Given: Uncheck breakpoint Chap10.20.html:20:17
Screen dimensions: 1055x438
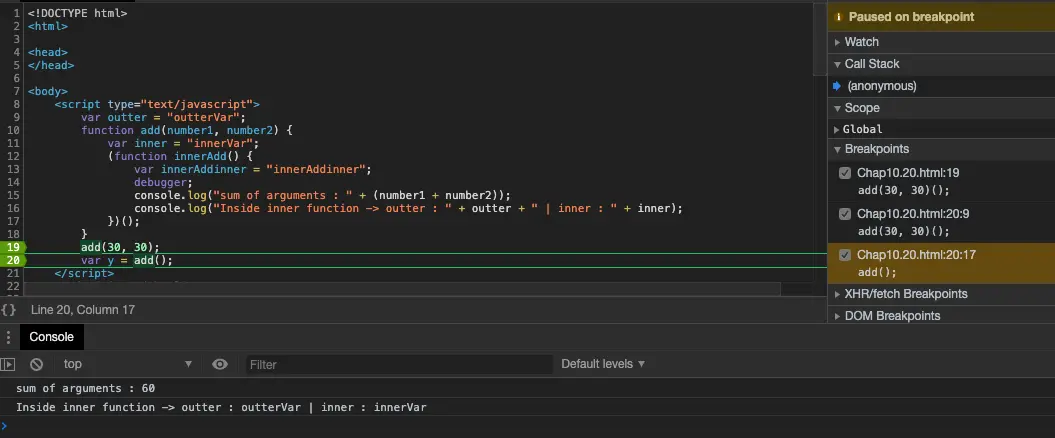Looking at the screenshot, I should tap(844, 255).
